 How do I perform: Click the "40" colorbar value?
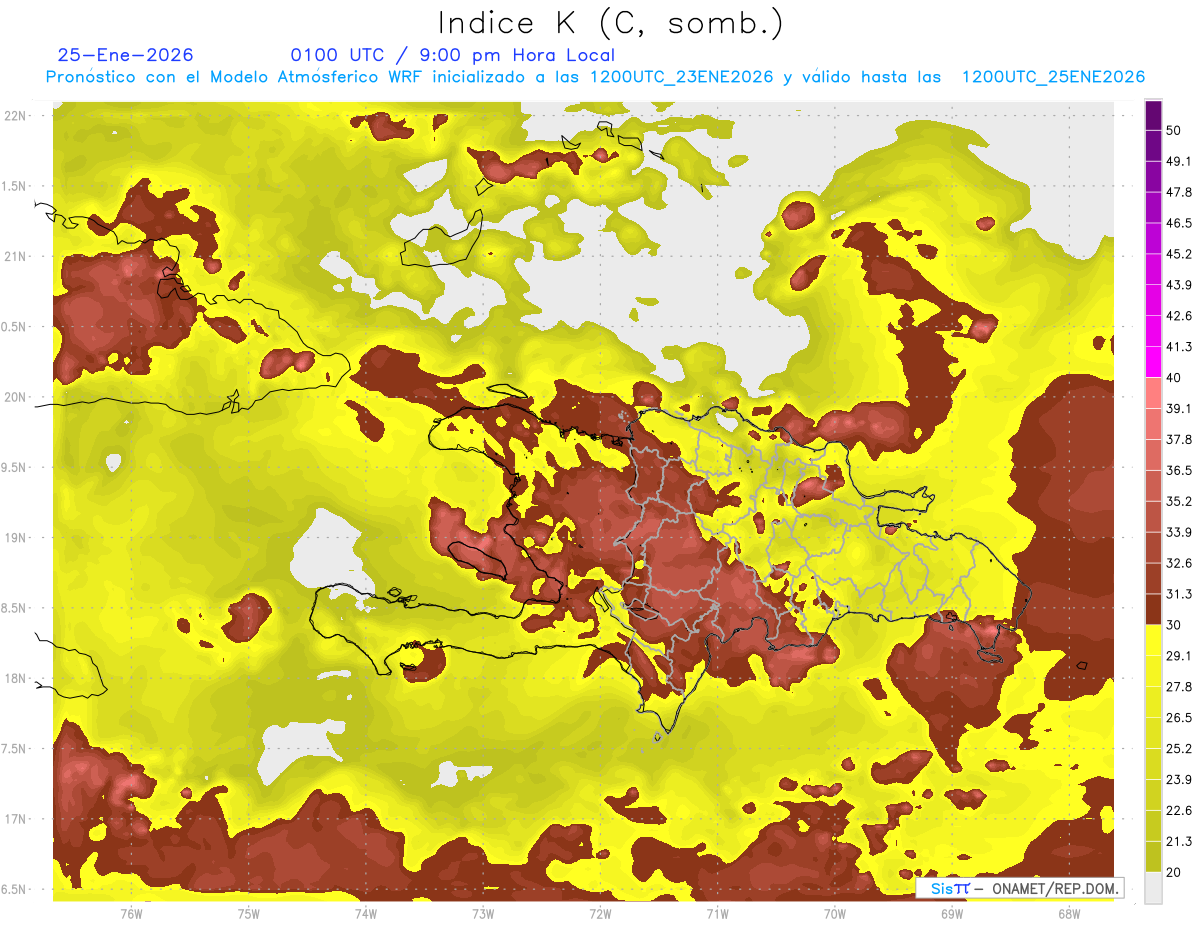[x=1174, y=378]
